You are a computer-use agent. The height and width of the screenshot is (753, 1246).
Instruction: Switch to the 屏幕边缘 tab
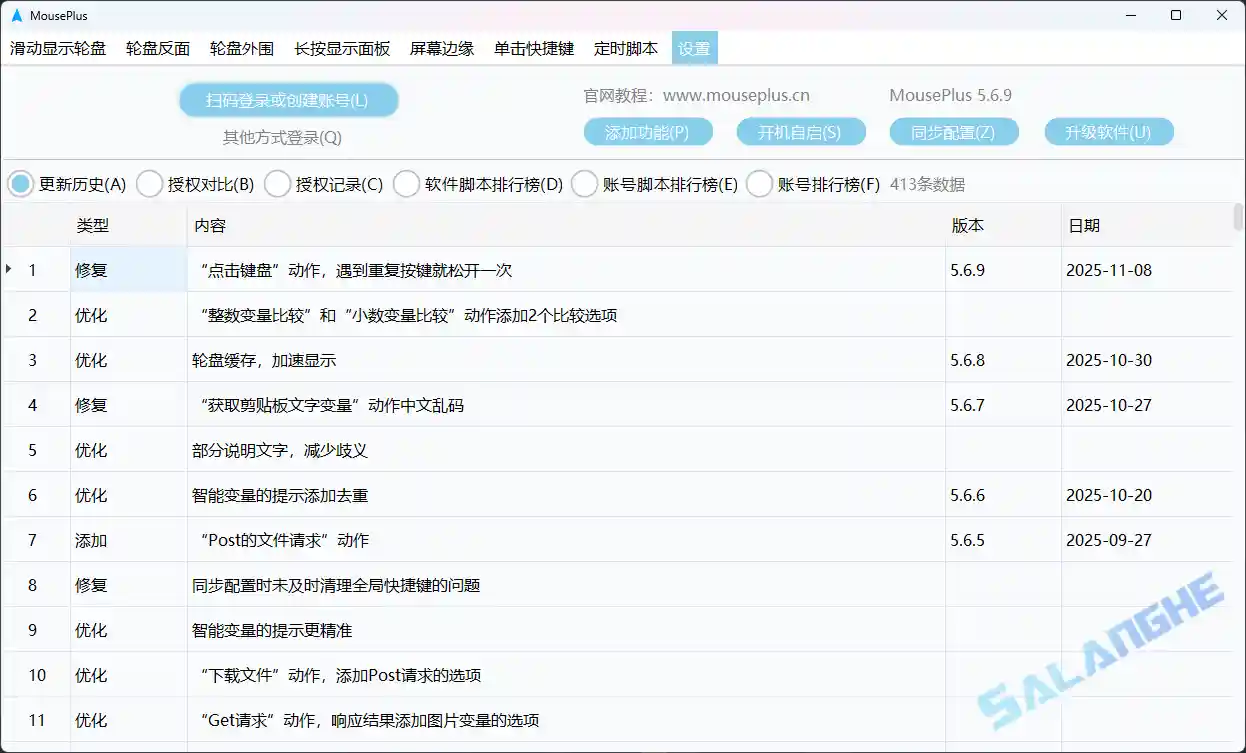[x=441, y=47]
